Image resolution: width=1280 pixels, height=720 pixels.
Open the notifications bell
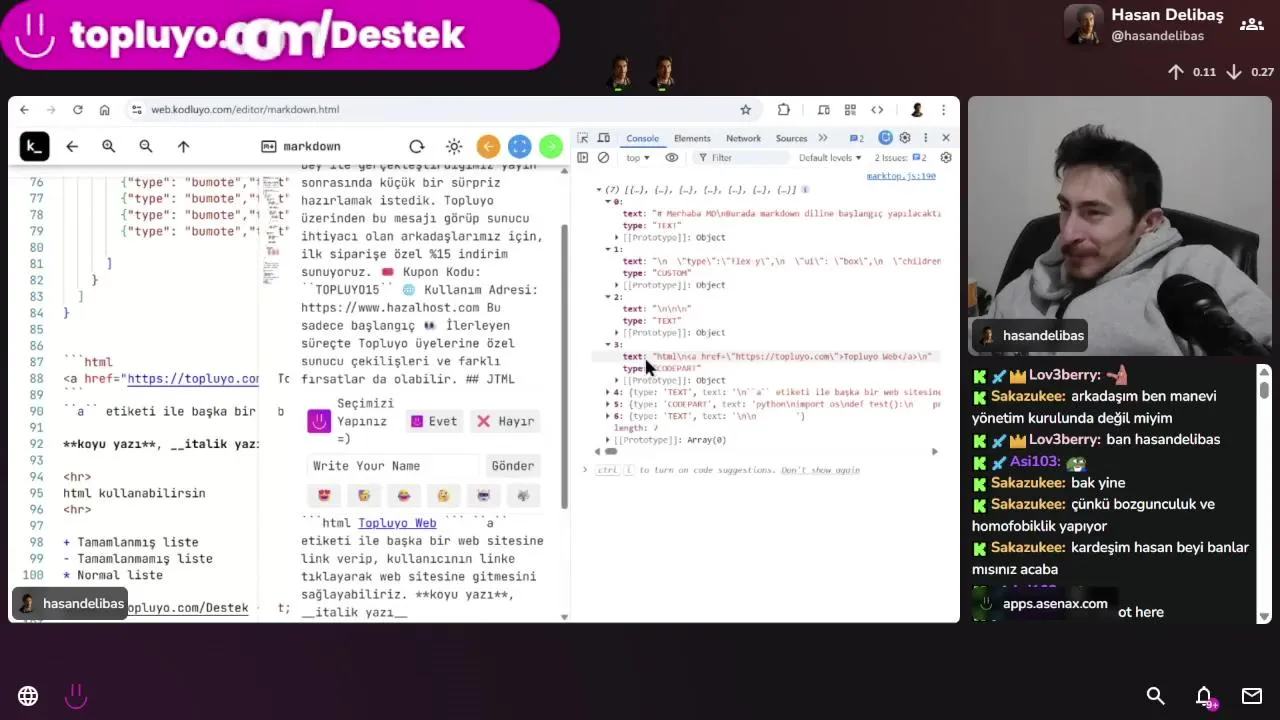pos(1204,696)
